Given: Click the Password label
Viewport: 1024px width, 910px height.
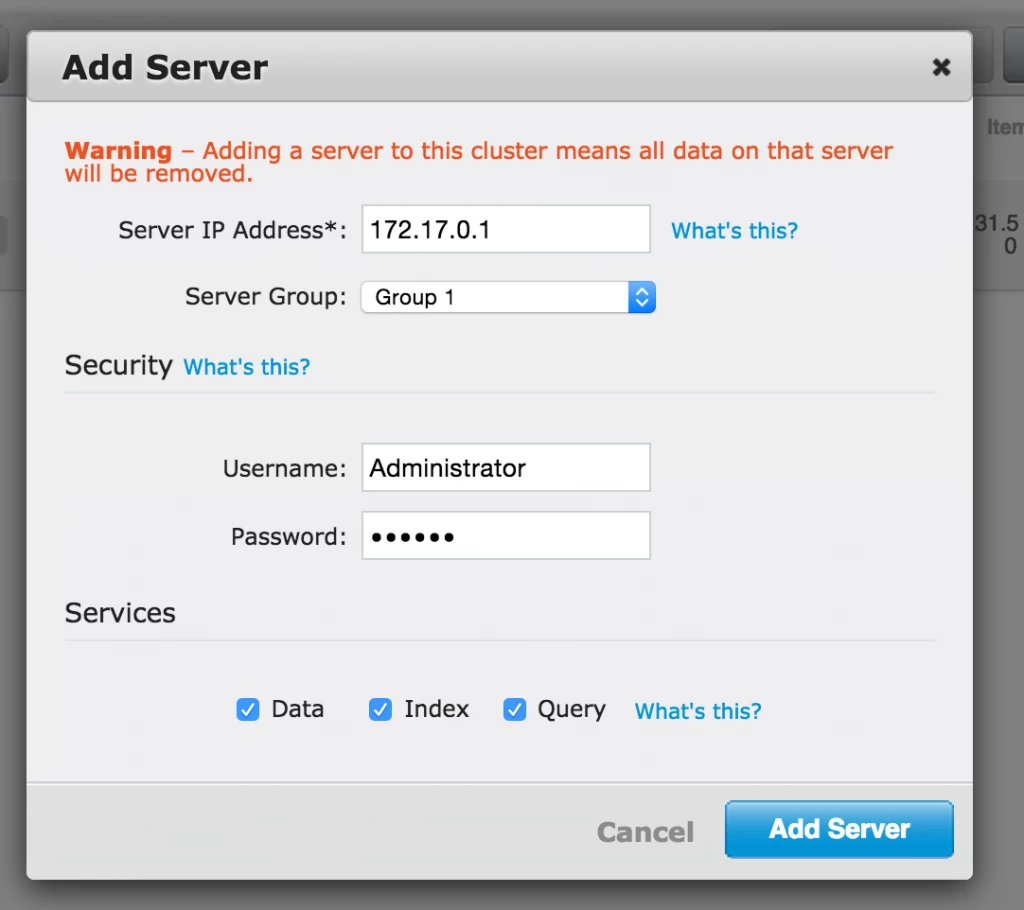Looking at the screenshot, I should point(289,536).
